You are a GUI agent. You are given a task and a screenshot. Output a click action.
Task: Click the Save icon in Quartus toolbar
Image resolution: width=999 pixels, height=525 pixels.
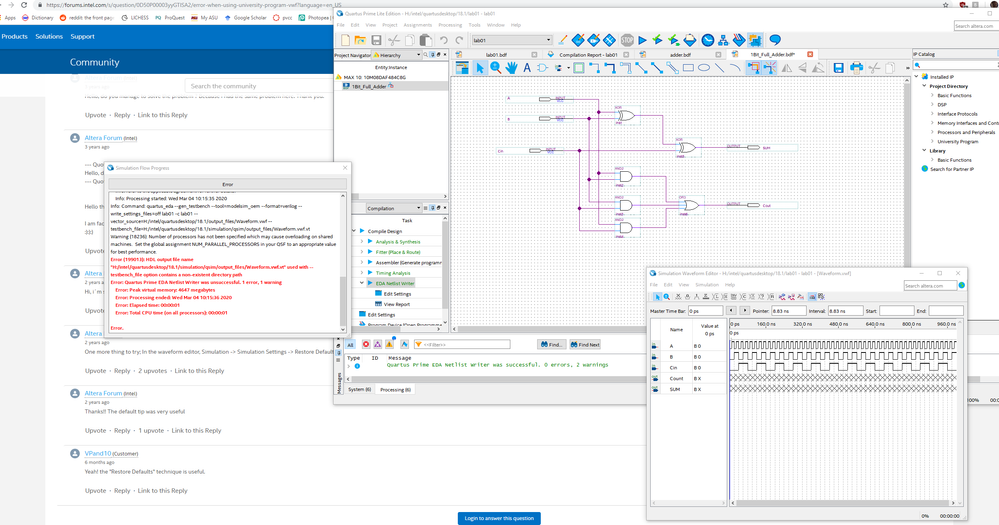(376, 41)
